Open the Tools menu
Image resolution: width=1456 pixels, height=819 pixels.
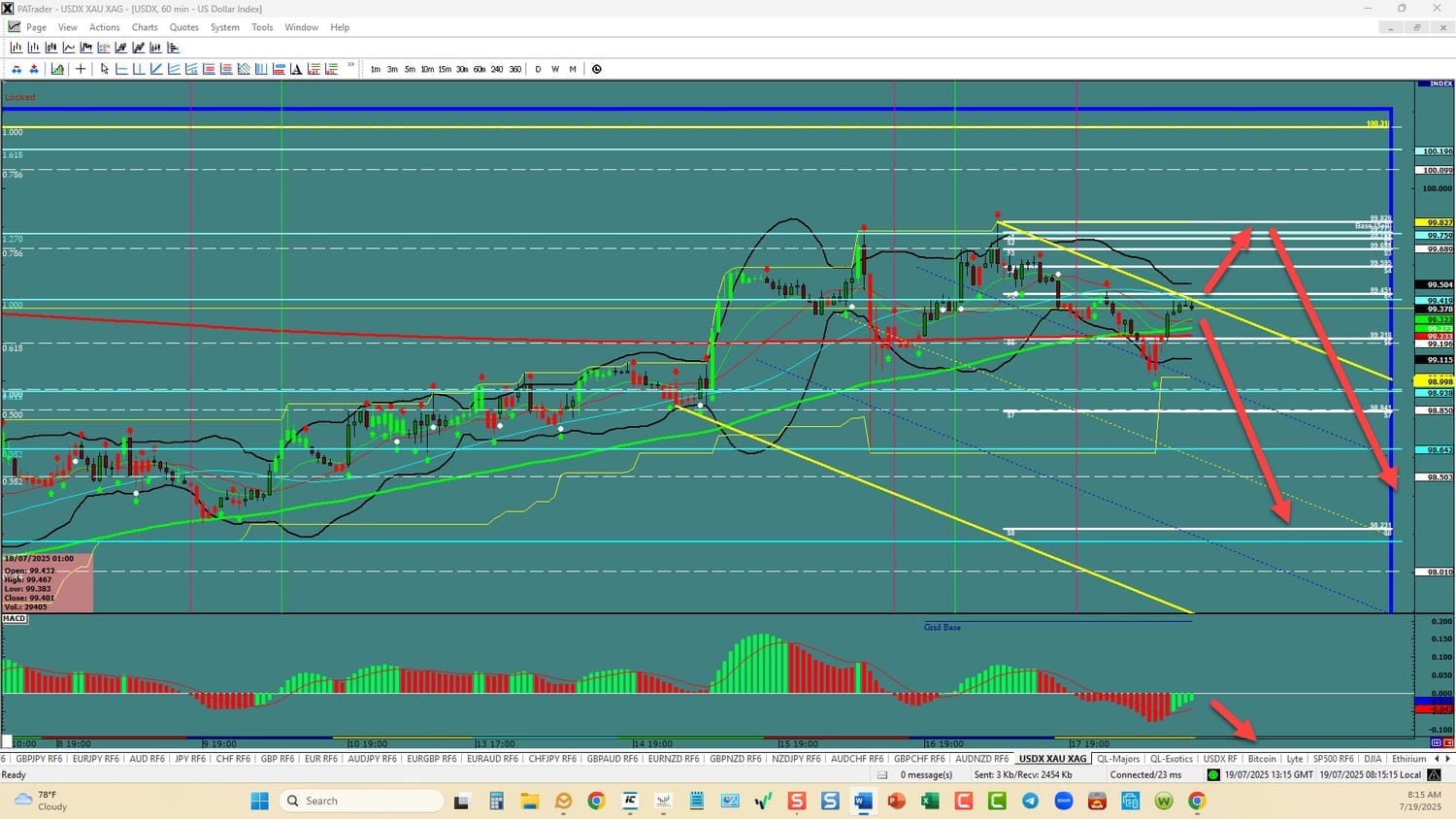pos(262,27)
